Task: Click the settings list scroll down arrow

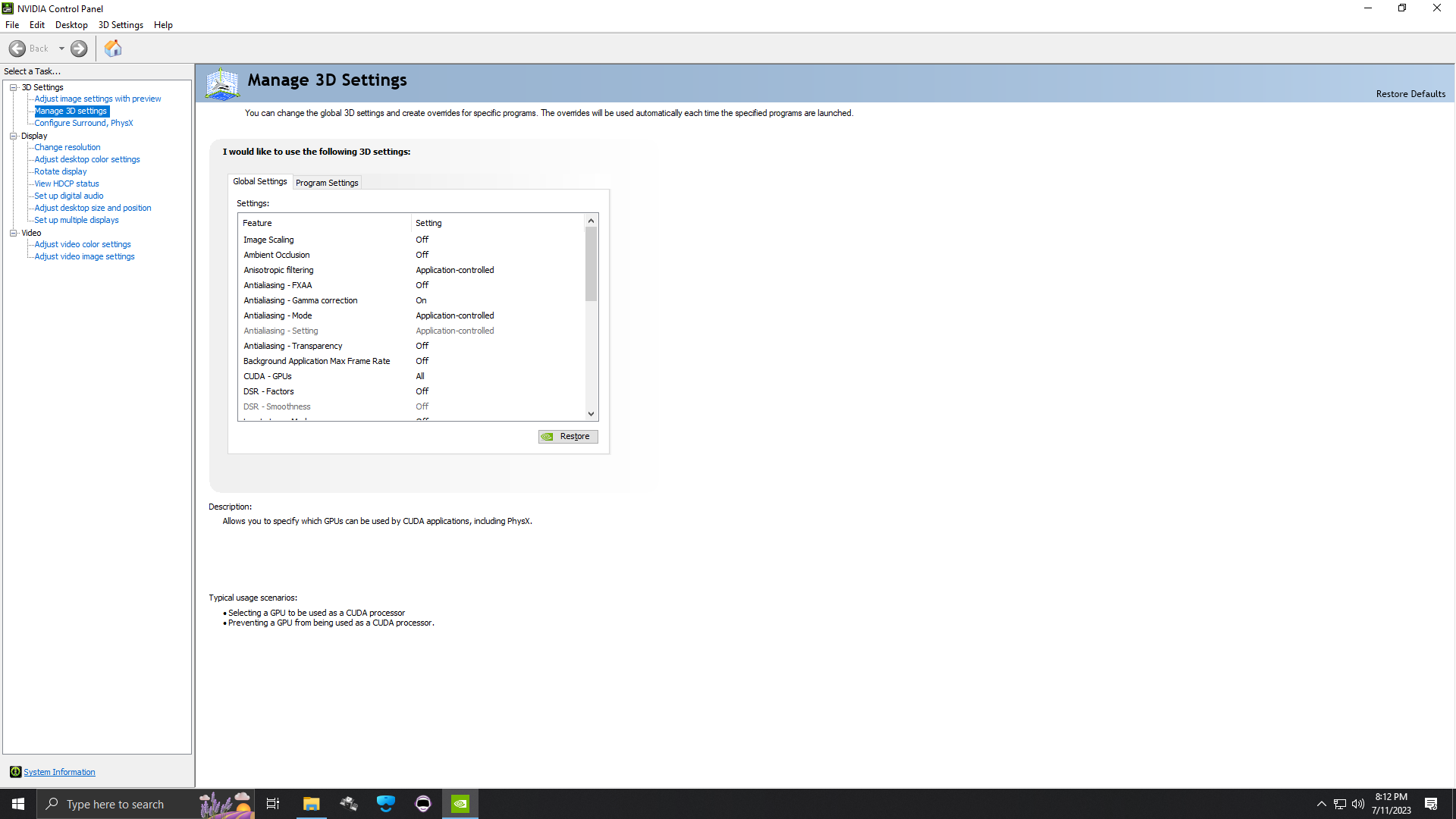Action: 591,414
